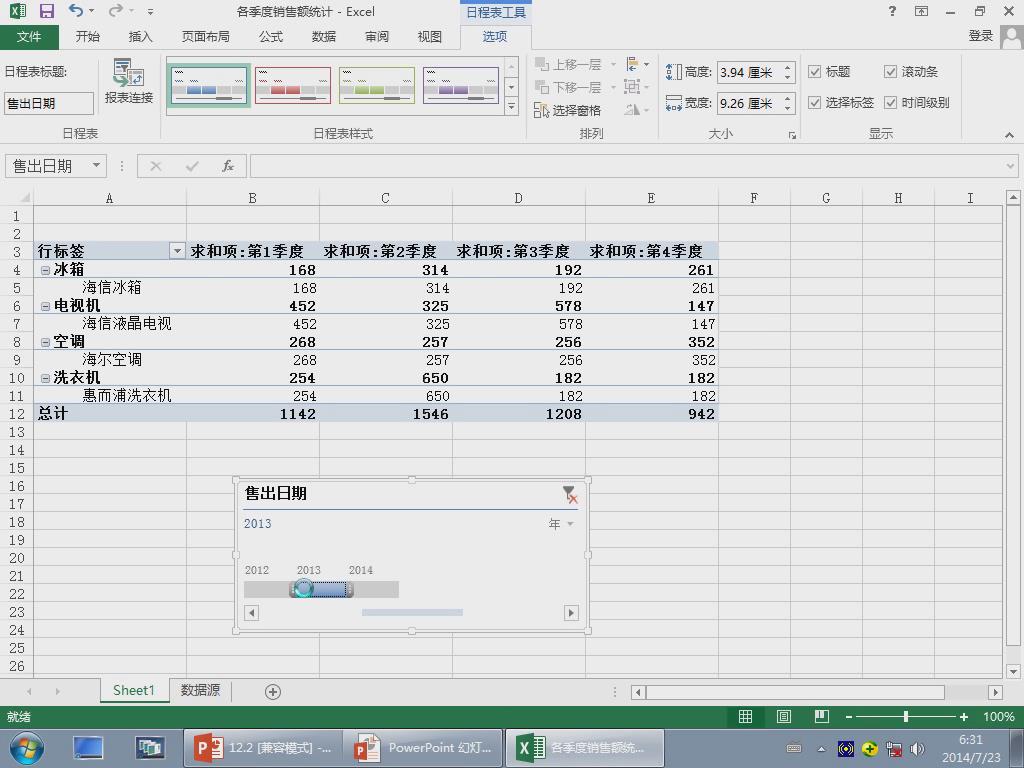Open the Windows Start menu

26,748
